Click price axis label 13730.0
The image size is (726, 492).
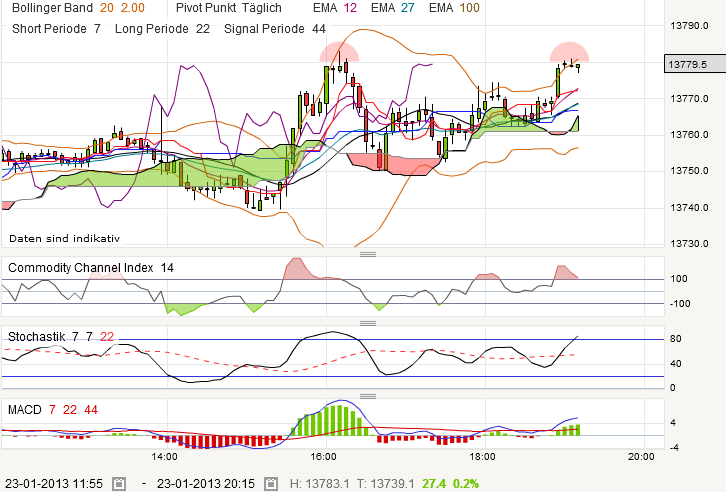(689, 243)
